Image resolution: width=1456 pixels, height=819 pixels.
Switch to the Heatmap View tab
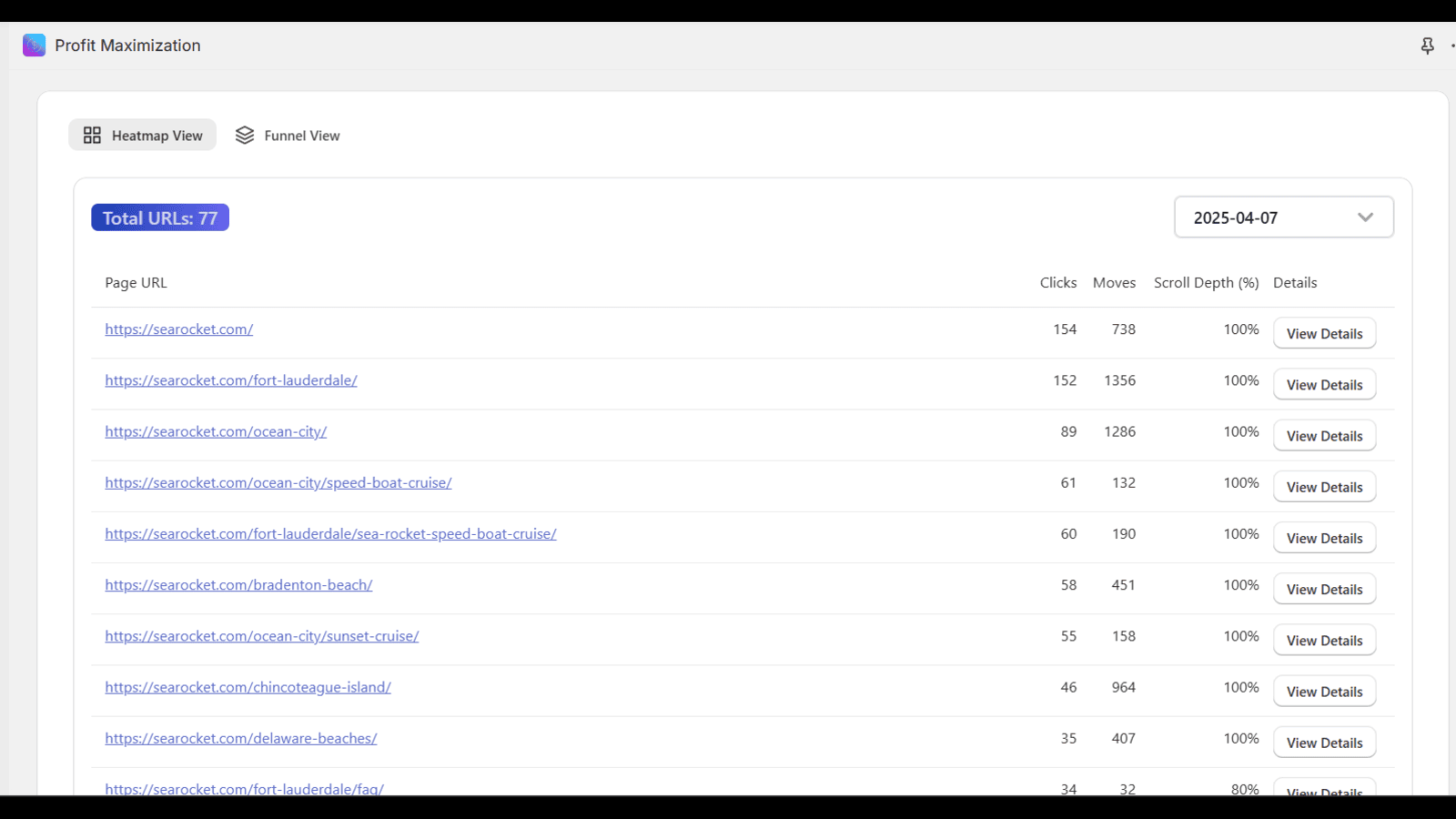(x=143, y=135)
